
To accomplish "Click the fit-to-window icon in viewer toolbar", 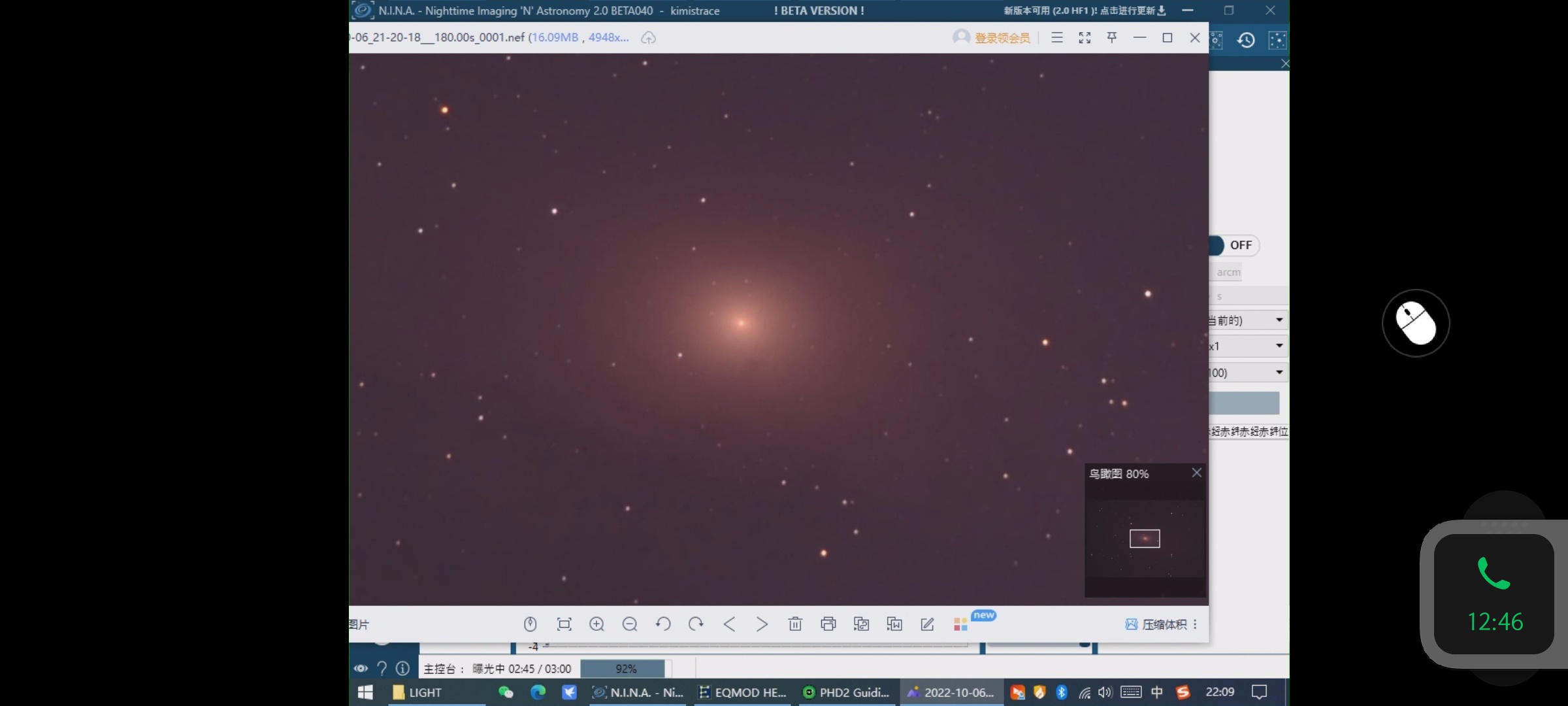I will [564, 624].
